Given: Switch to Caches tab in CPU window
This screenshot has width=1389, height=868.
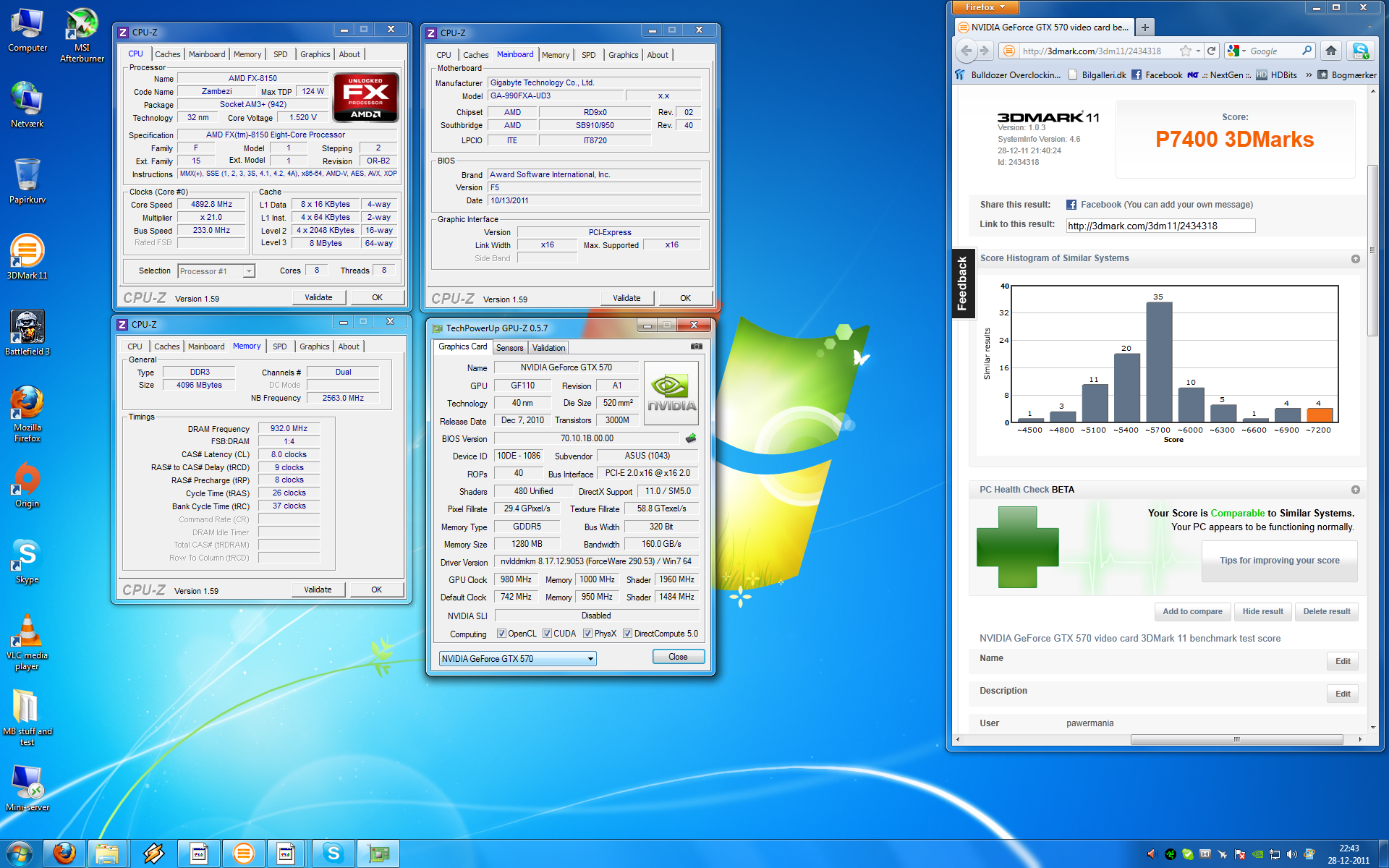Looking at the screenshot, I should pyautogui.click(x=167, y=54).
